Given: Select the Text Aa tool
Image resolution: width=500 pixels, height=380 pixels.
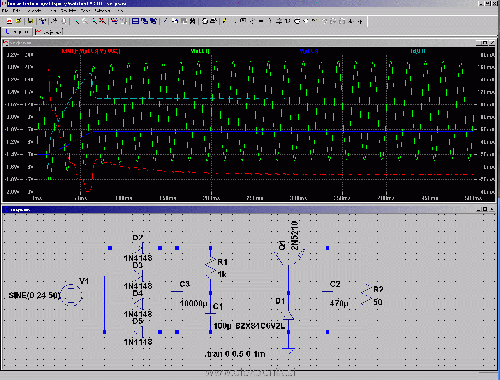Looking at the screenshot, I should click(x=351, y=21).
